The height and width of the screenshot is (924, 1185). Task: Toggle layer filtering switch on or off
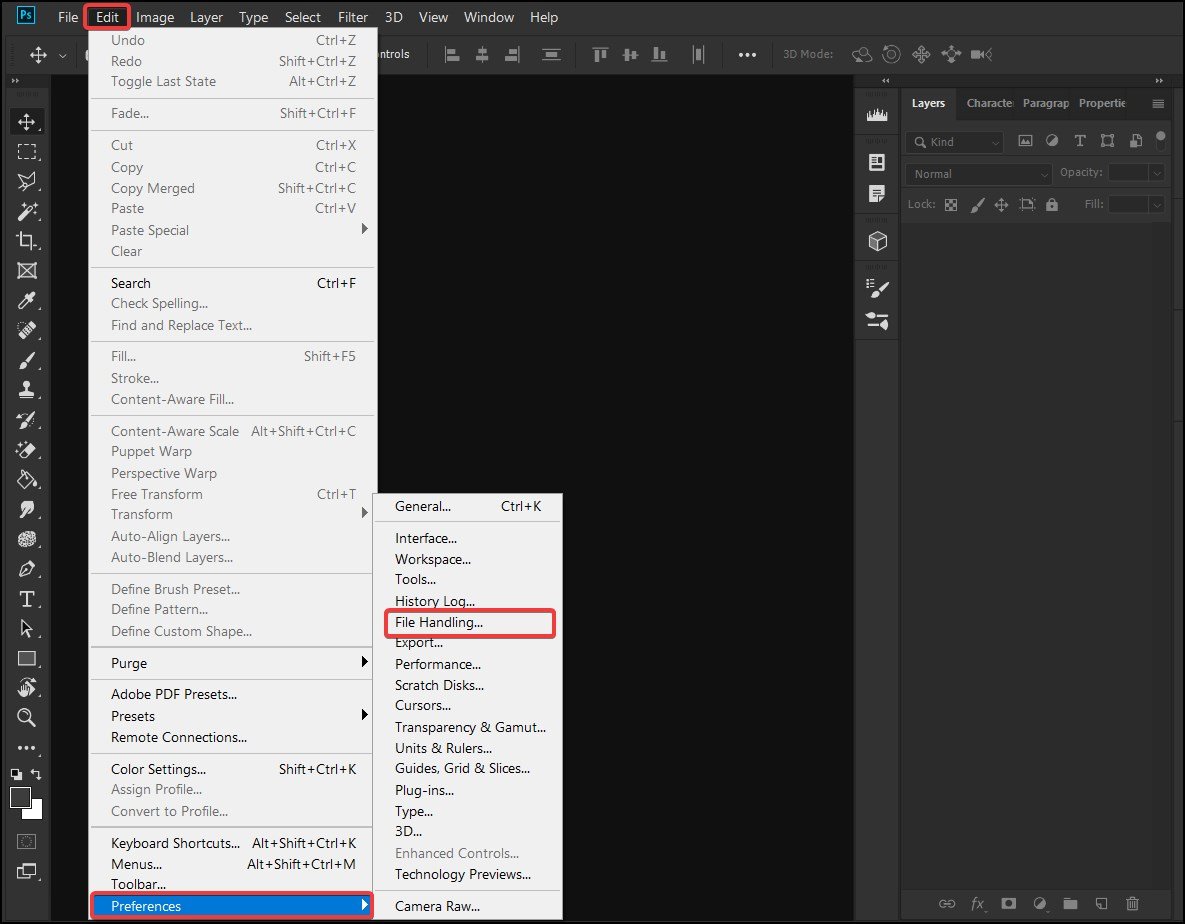[x=1160, y=139]
